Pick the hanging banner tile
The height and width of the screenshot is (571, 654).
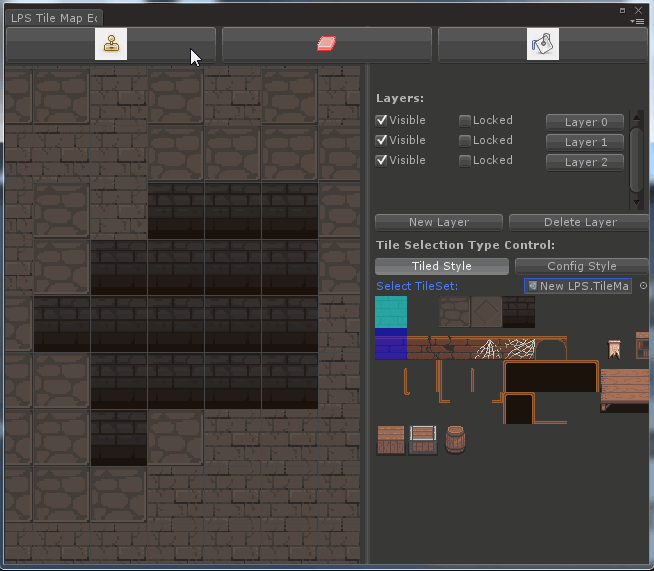(614, 350)
